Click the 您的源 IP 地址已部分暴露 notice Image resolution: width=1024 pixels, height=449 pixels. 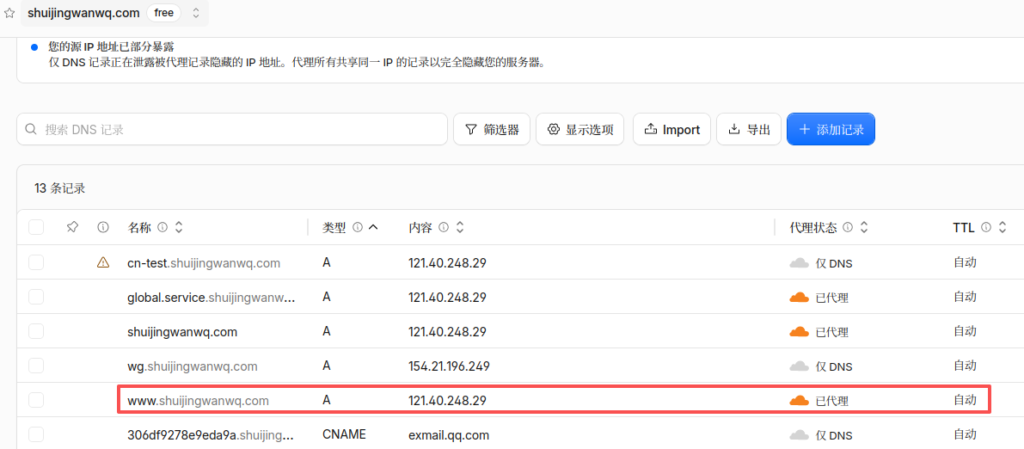coord(112,47)
